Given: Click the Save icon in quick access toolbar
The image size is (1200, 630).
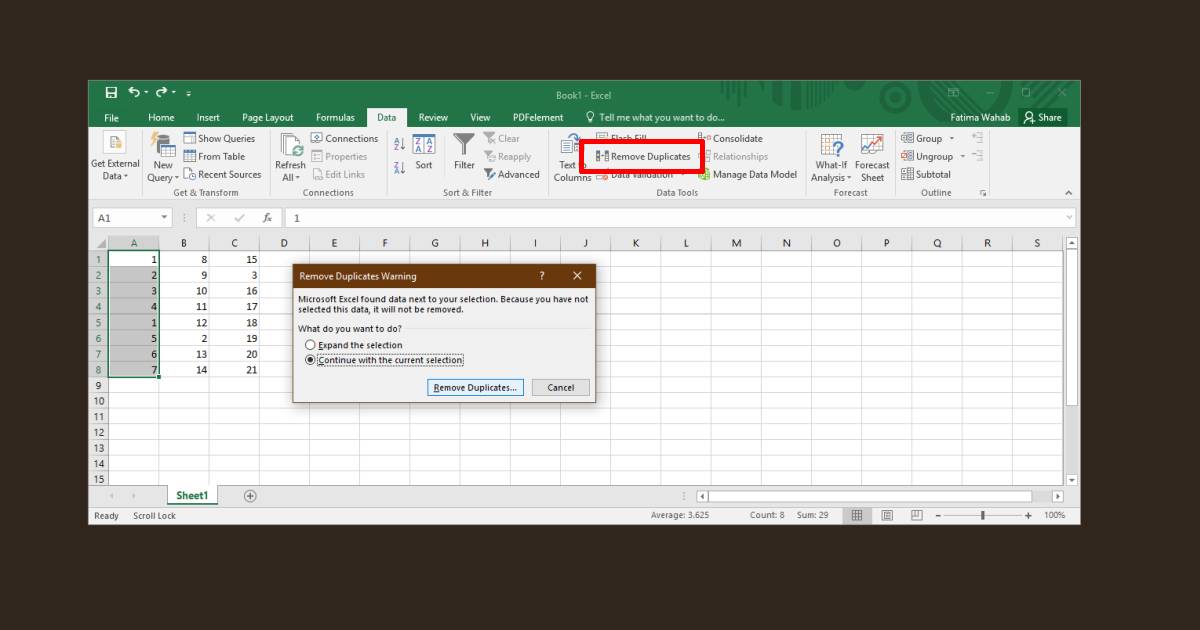Looking at the screenshot, I should point(111,93).
